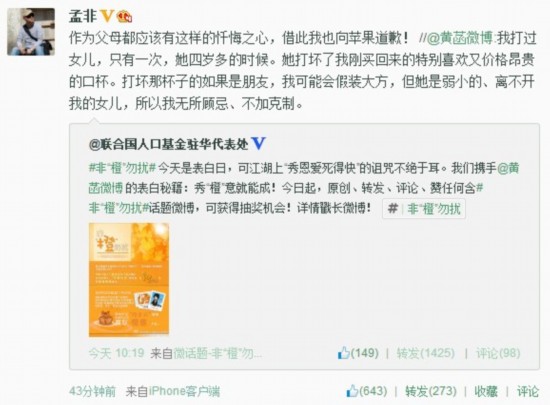Open the 微话题-非"橙"勿 source link

click(217, 353)
